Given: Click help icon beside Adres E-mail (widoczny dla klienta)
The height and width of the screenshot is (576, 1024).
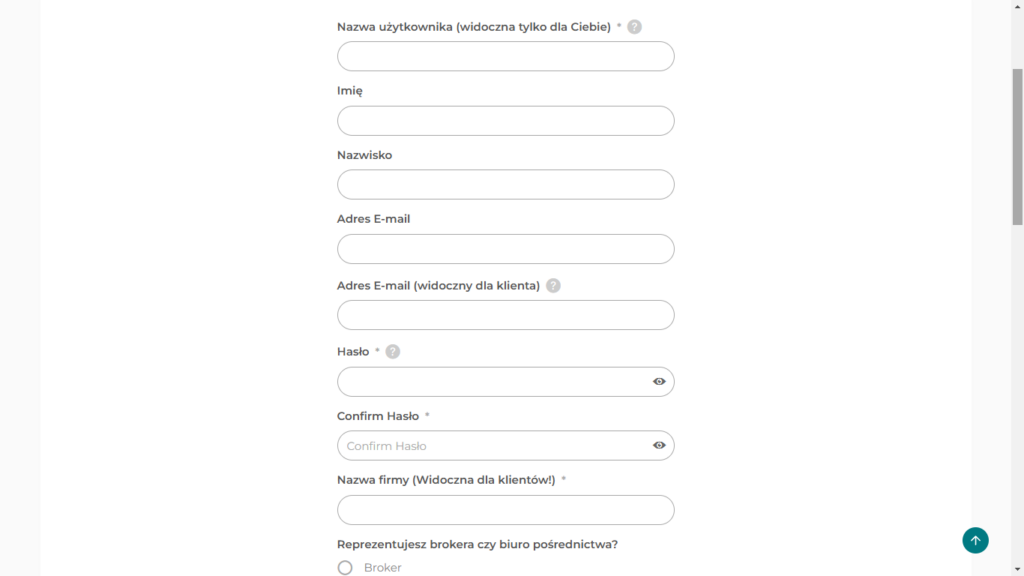Looking at the screenshot, I should (x=553, y=285).
